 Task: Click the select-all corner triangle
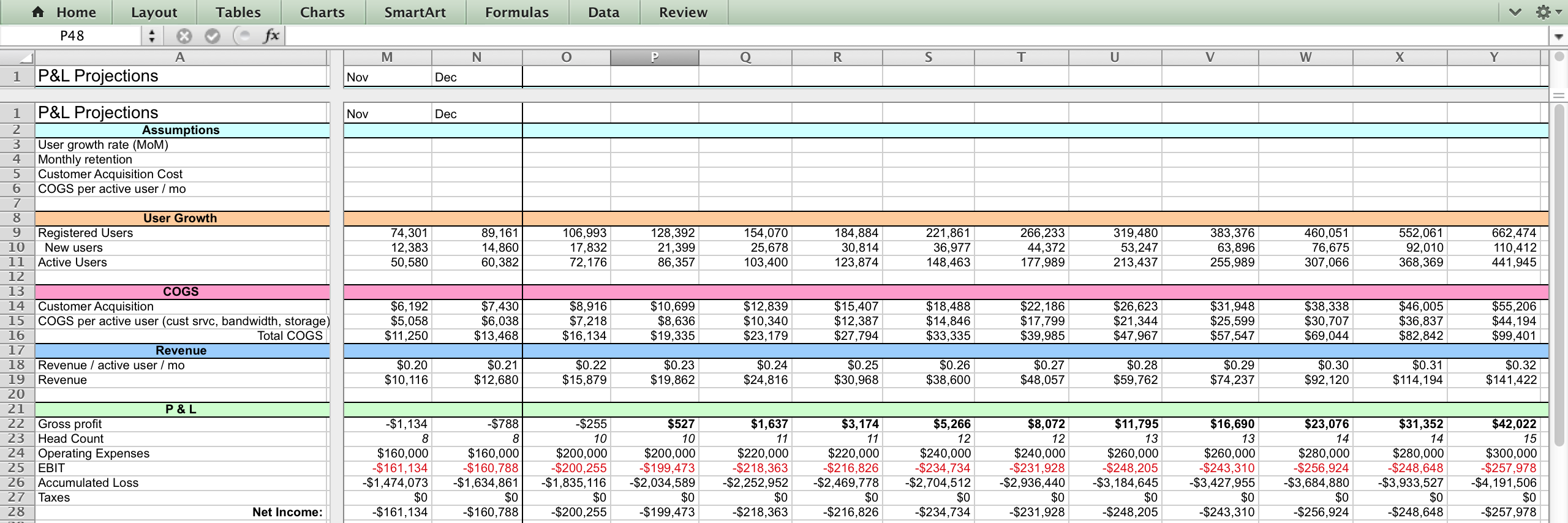coord(25,58)
